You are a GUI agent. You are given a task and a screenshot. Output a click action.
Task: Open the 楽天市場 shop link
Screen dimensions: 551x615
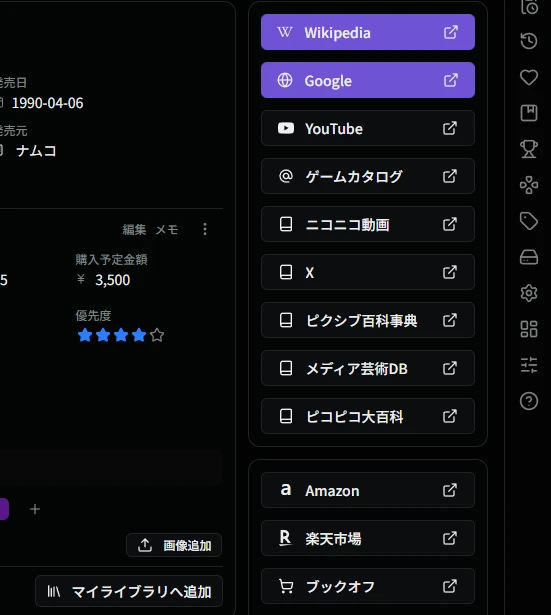click(368, 538)
